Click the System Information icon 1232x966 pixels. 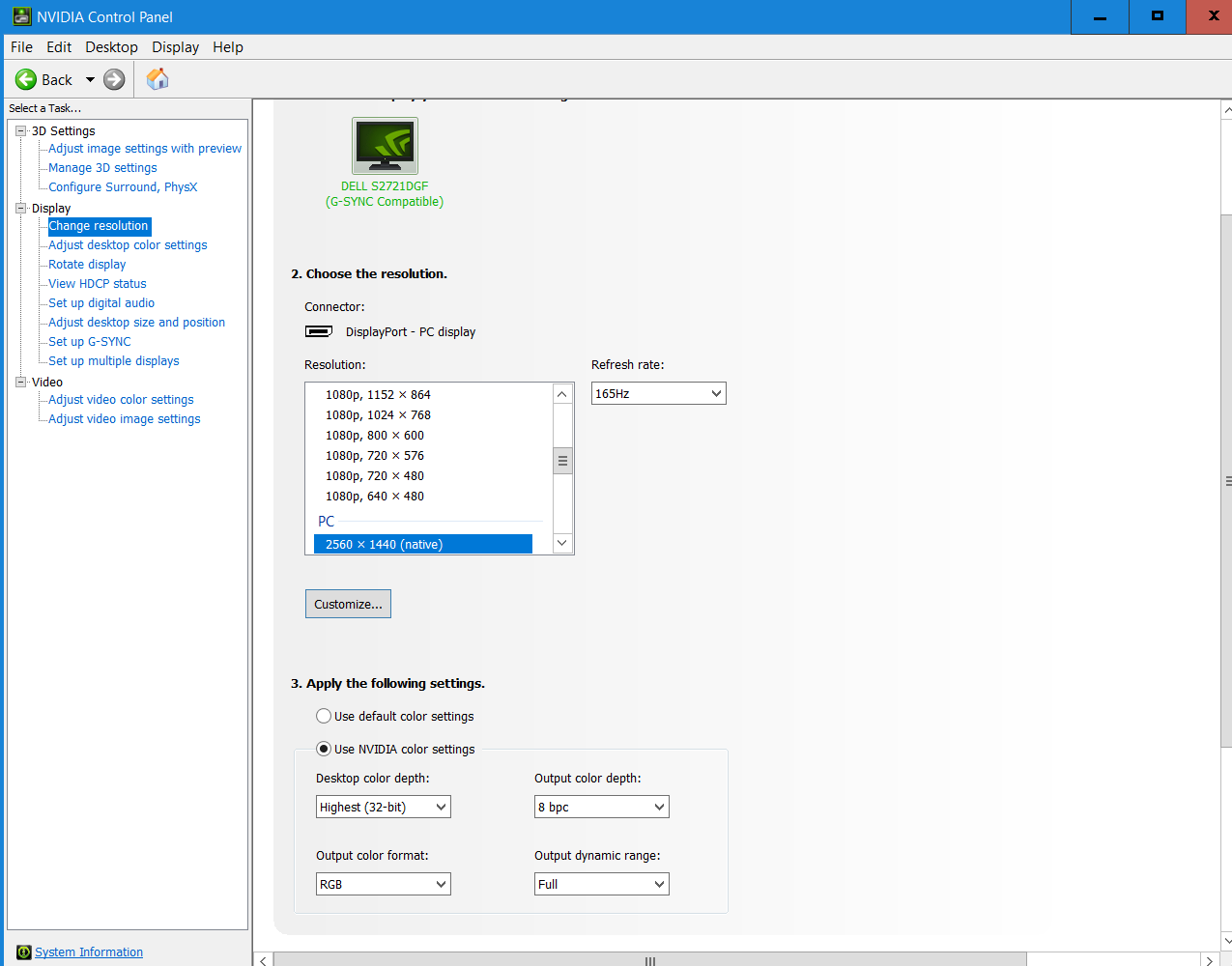tap(24, 952)
